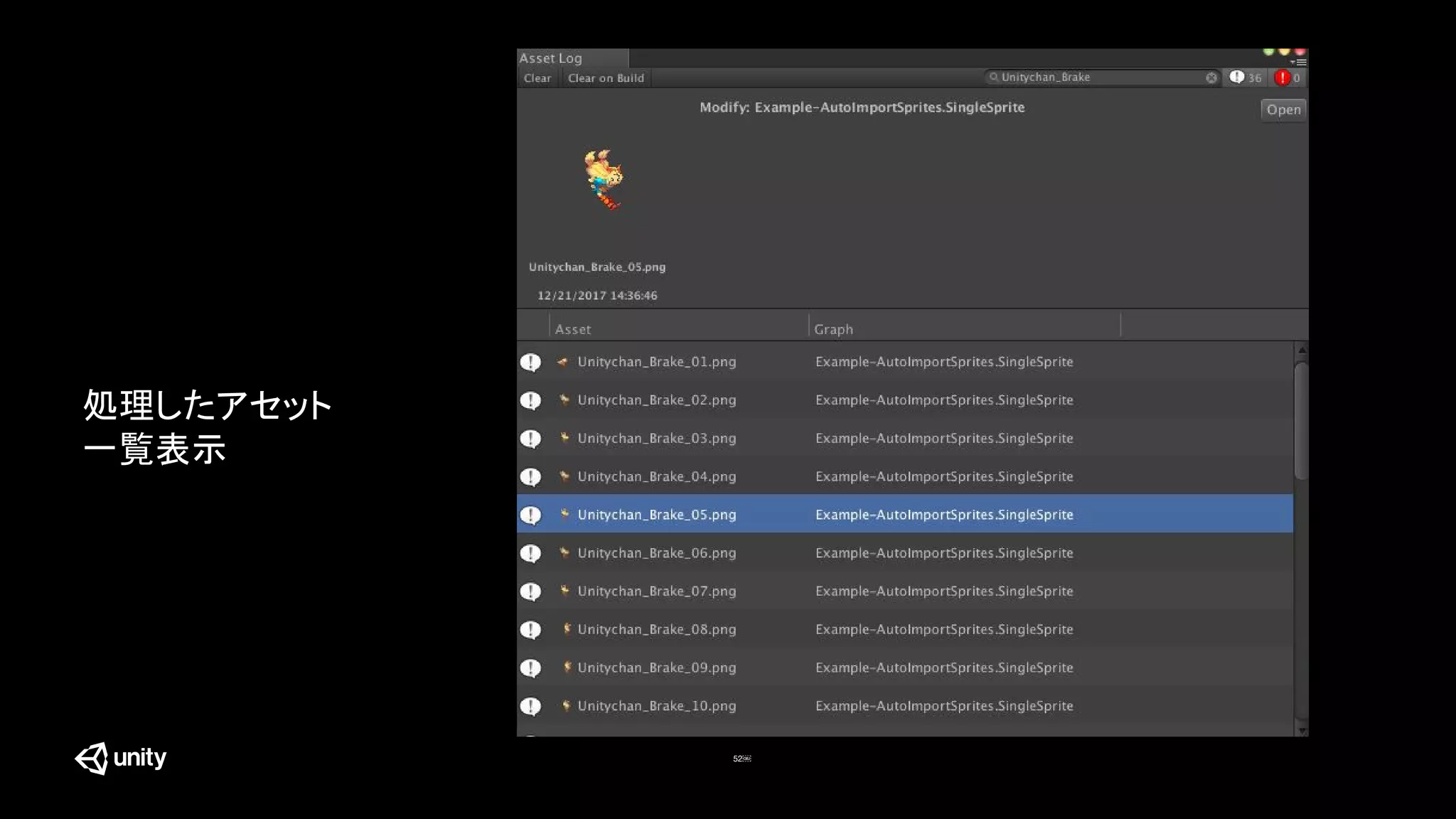Image resolution: width=1456 pixels, height=819 pixels.
Task: Click info icon beside Unitychan_Brake_10.png
Action: (x=530, y=707)
